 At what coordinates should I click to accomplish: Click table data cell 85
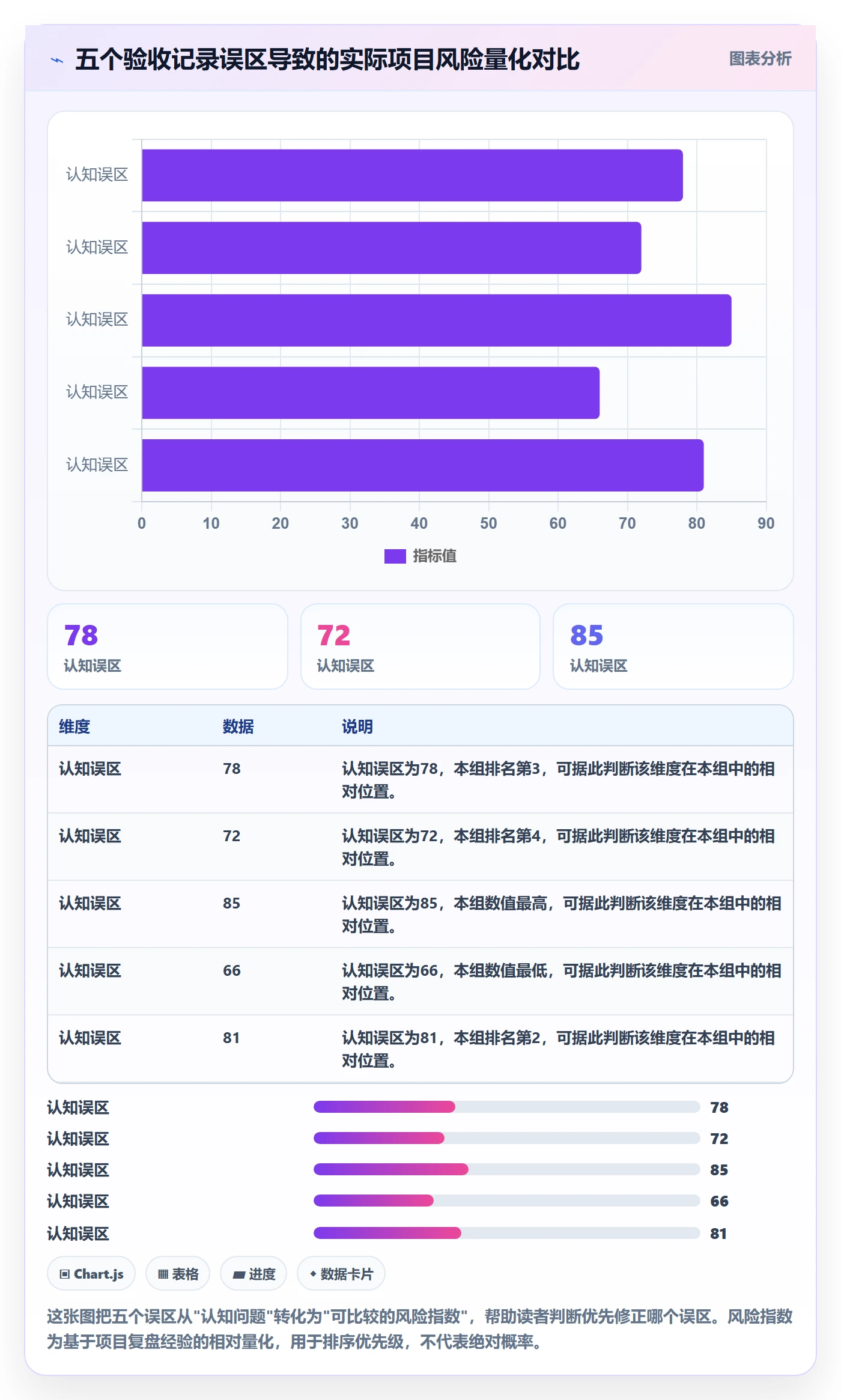(x=232, y=903)
